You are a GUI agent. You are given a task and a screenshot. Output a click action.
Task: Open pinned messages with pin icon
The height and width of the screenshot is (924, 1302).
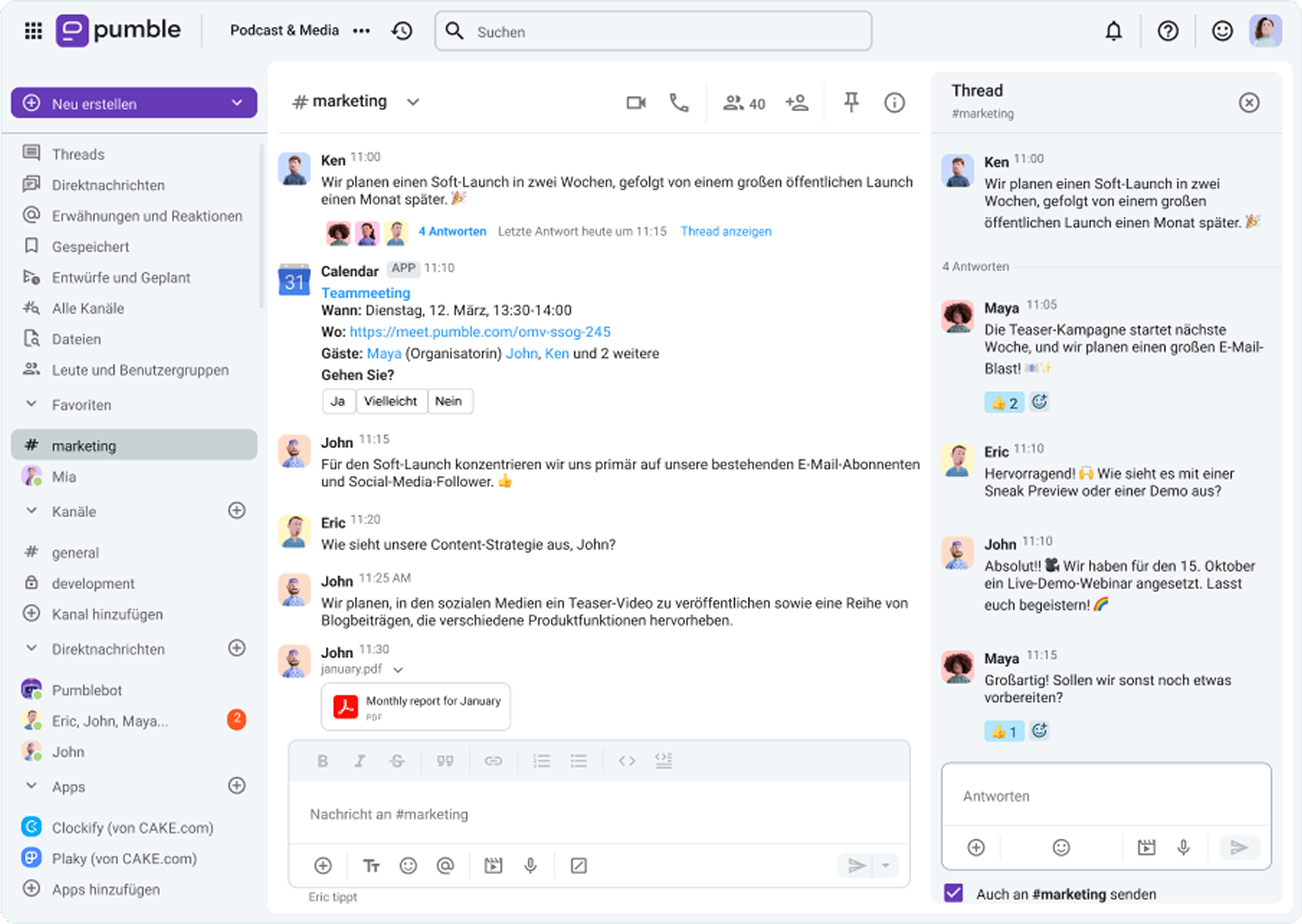pyautogui.click(x=851, y=102)
